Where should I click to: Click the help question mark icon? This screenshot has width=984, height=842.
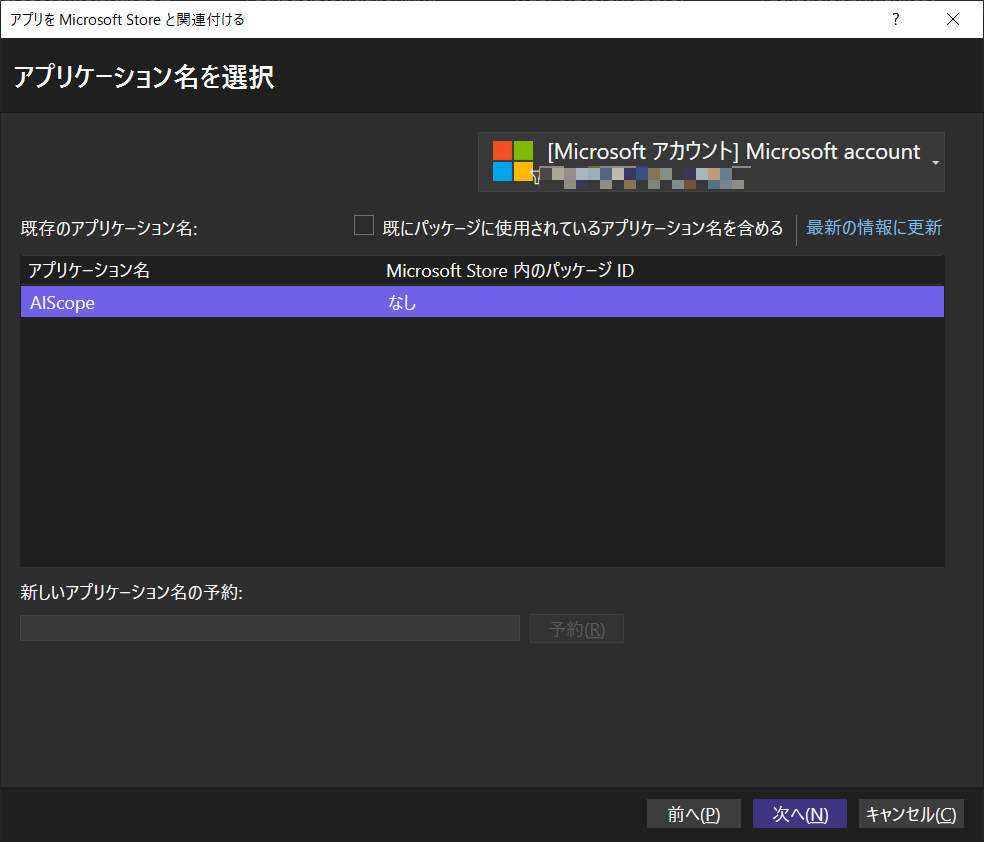coord(895,19)
